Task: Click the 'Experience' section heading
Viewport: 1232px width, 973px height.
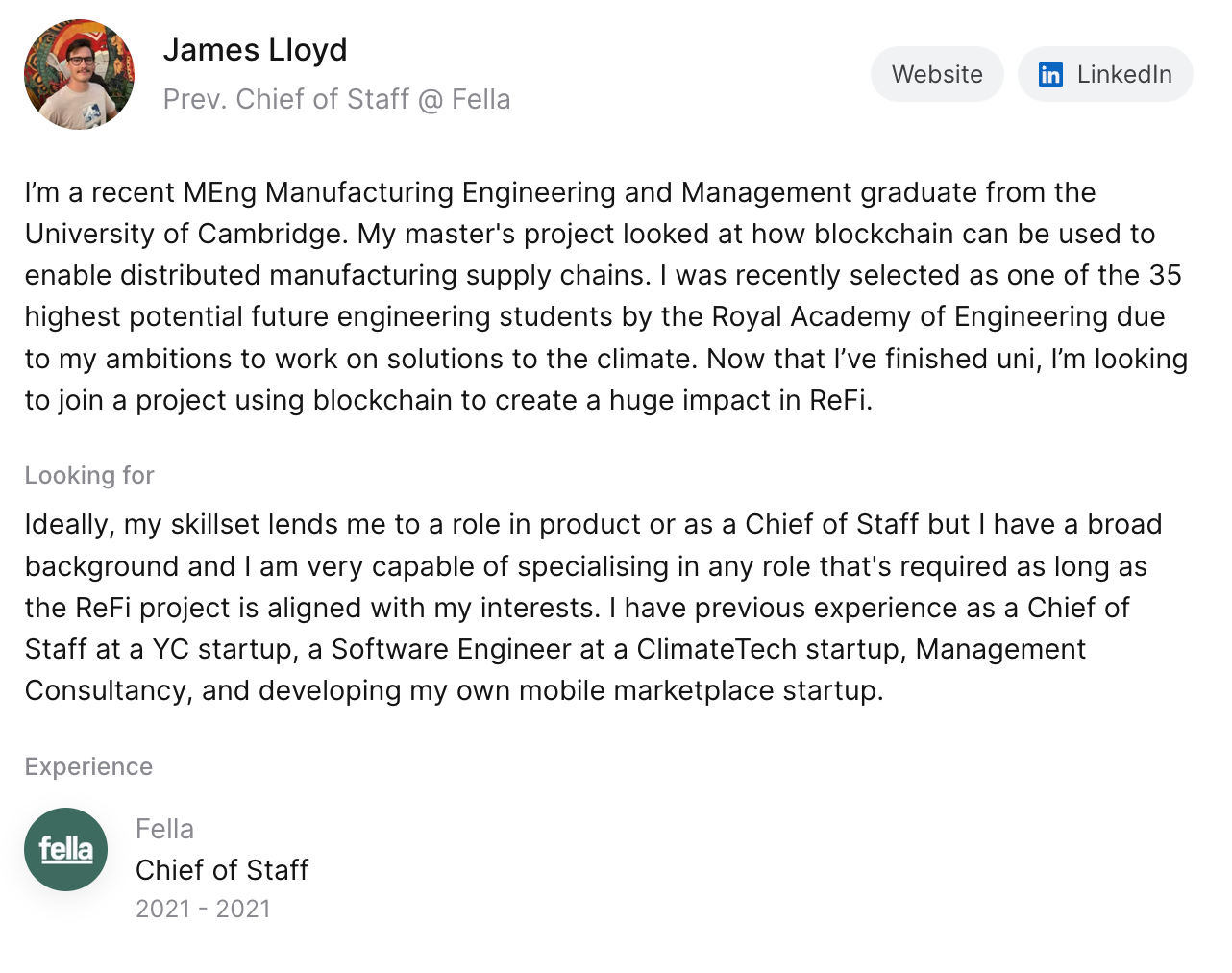Action: [x=88, y=766]
